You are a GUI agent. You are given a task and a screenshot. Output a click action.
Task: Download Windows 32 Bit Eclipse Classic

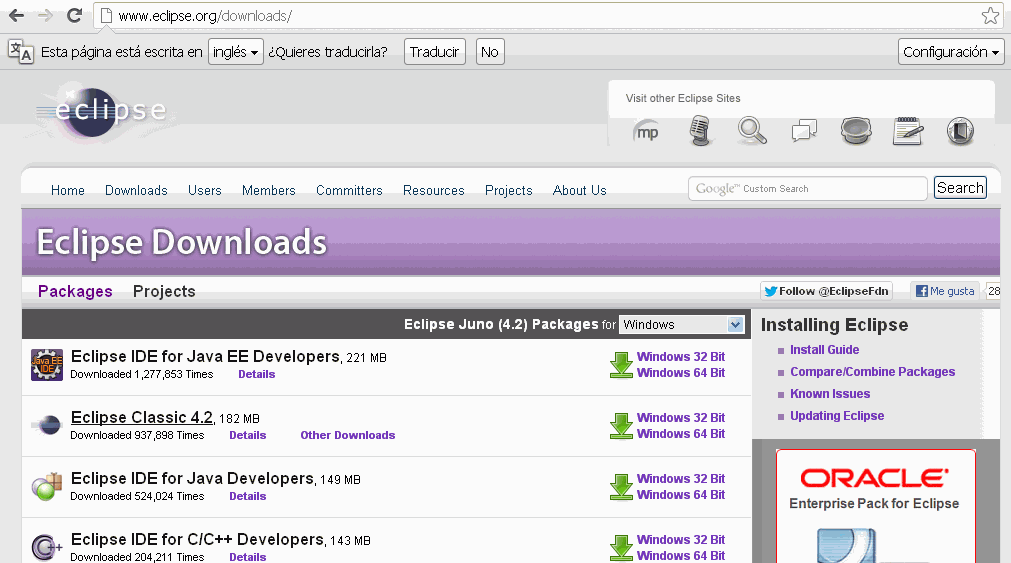(x=681, y=418)
